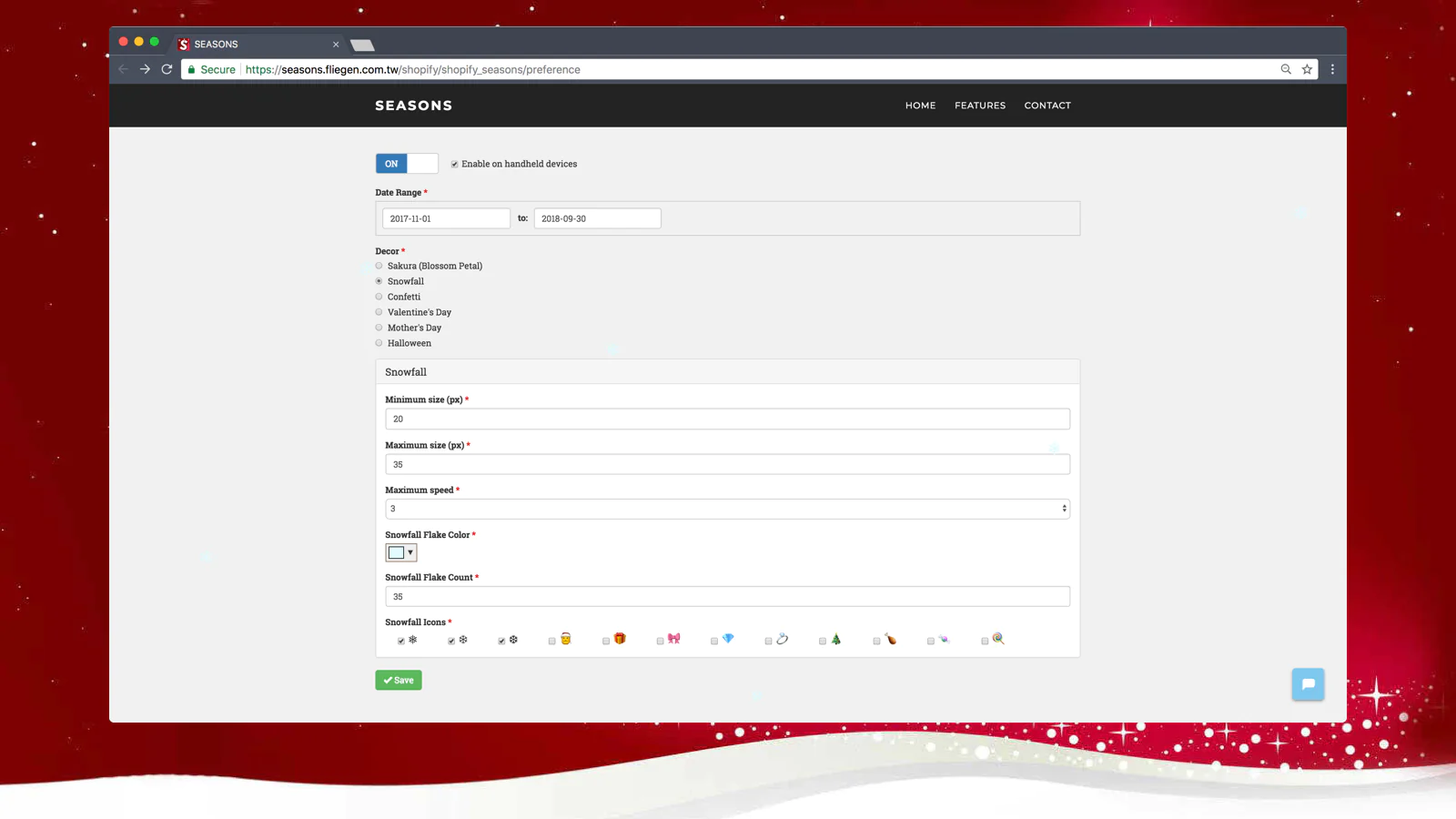Click the zoom magnifier icon in address bar
Screen dimensions: 1456x819
coord(1286,69)
